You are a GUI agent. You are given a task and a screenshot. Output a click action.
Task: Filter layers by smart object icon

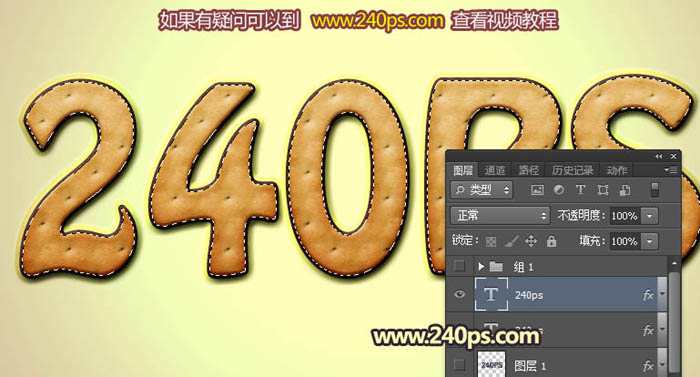coord(625,190)
